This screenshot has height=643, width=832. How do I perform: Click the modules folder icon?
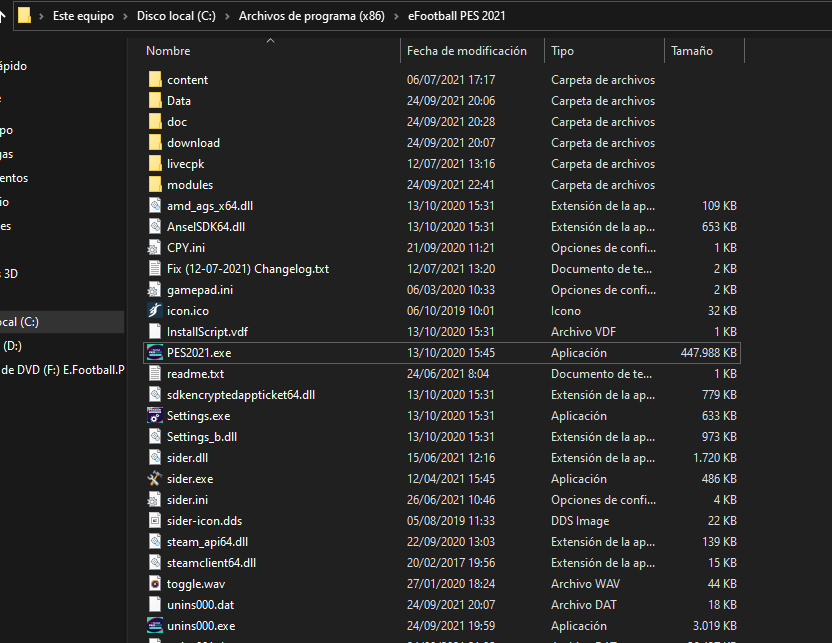coord(155,185)
